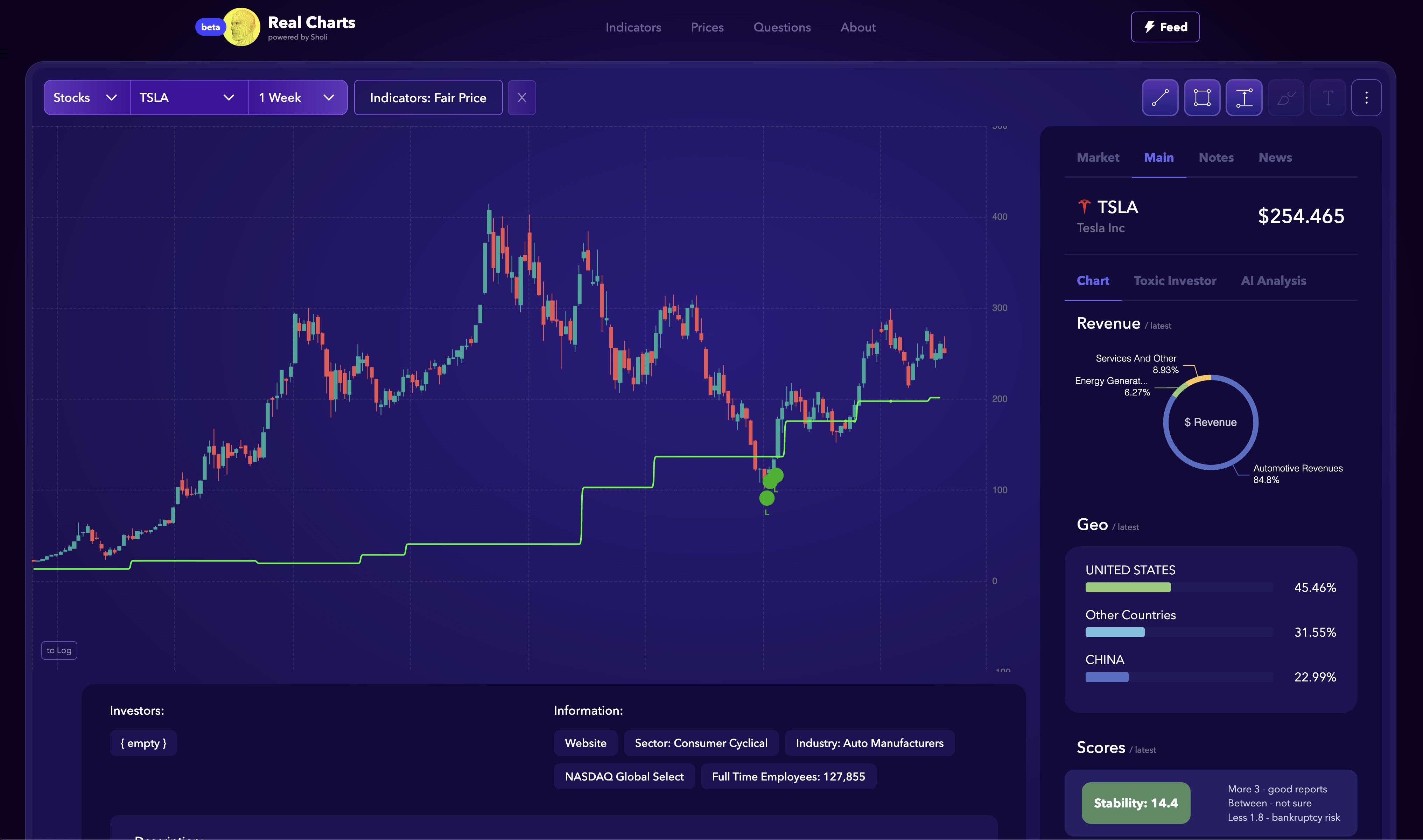Click the Stability: 14.4 score badge
1423x840 pixels.
click(x=1135, y=803)
